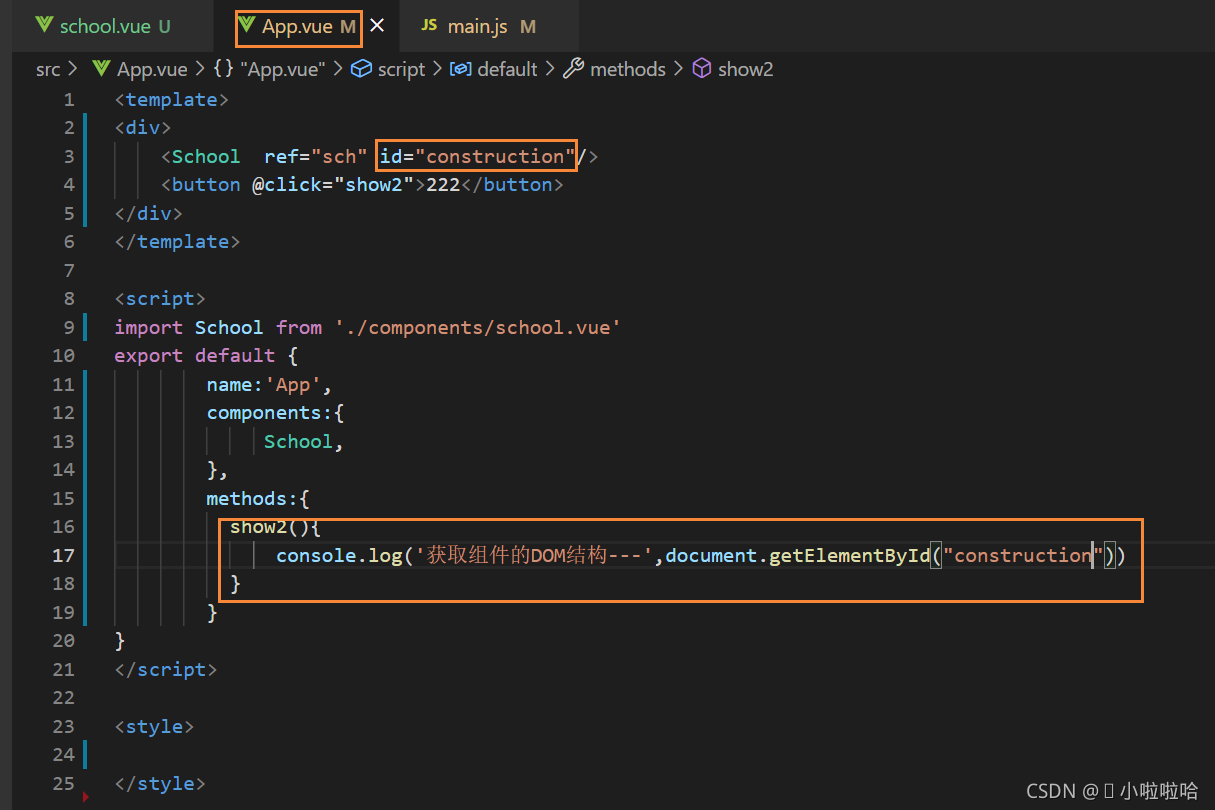Click console.log on line 17
The width and height of the screenshot is (1215, 810).
click(x=338, y=555)
